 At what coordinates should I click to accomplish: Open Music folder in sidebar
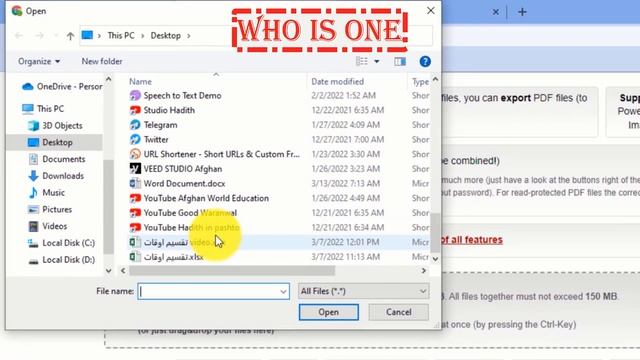[x=46, y=193]
